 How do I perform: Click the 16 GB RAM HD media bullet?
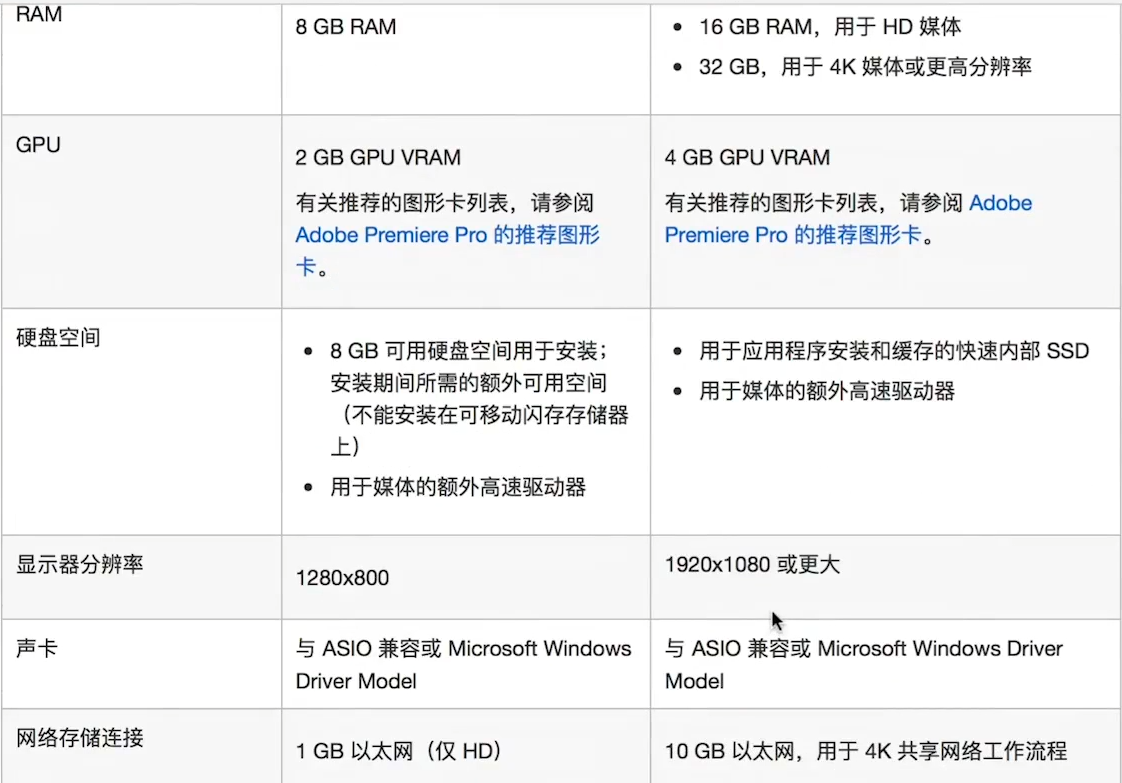click(x=830, y=27)
